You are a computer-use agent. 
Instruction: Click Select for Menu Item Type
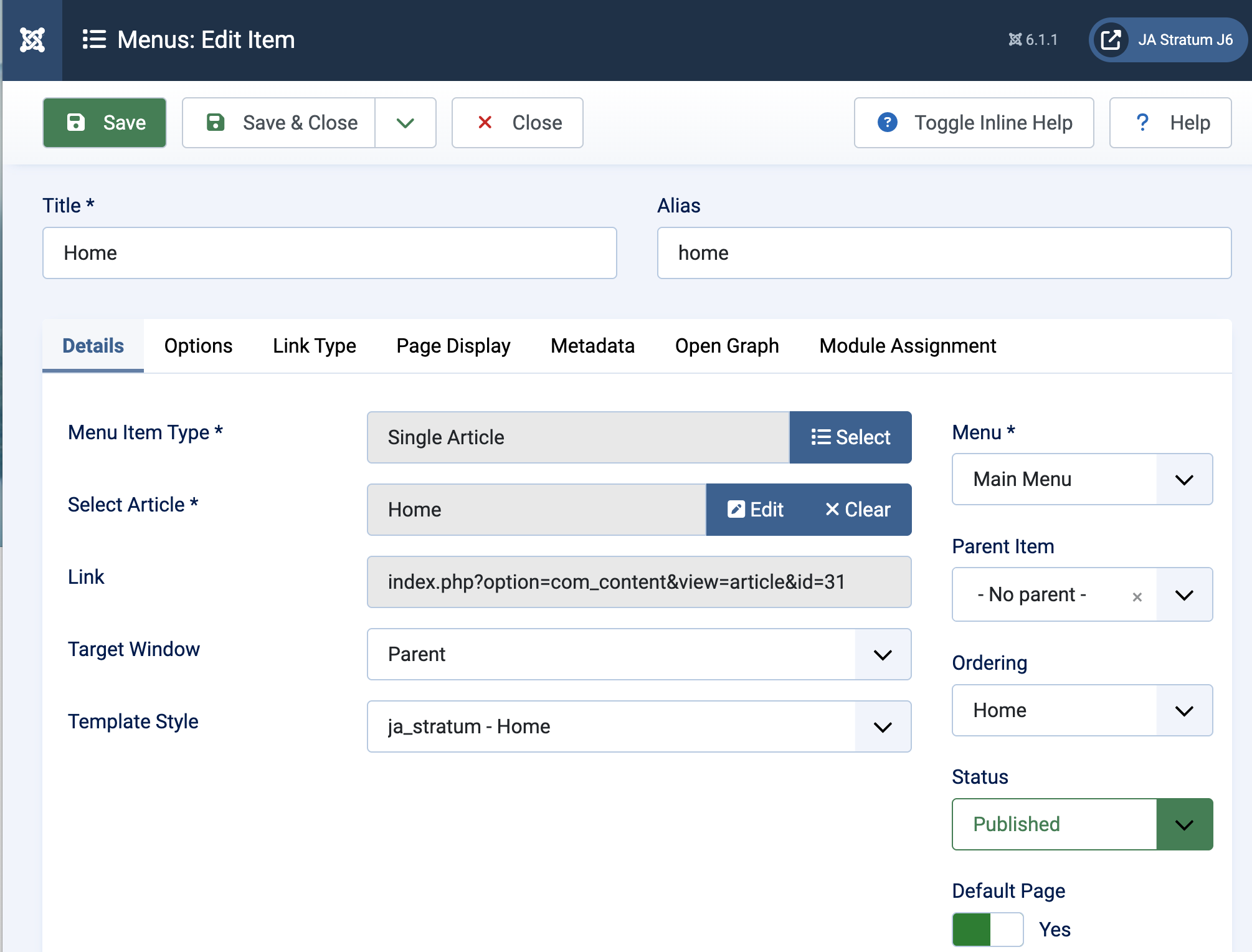click(x=851, y=437)
